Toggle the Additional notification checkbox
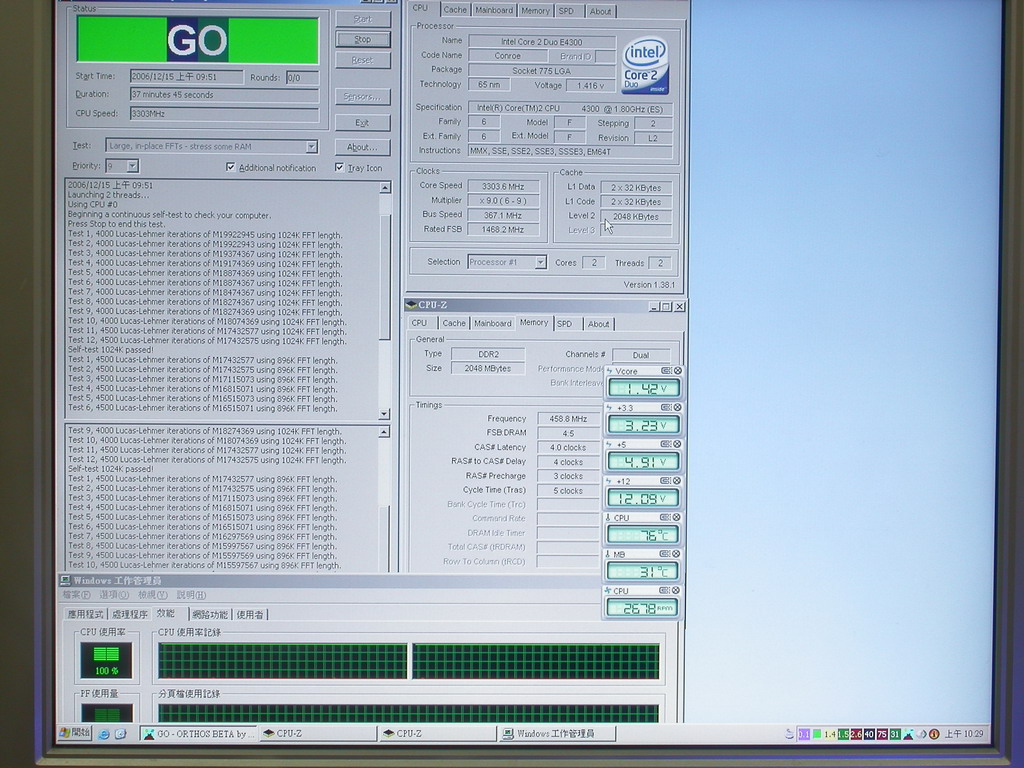Viewport: 1024px width, 768px height. tap(231, 167)
